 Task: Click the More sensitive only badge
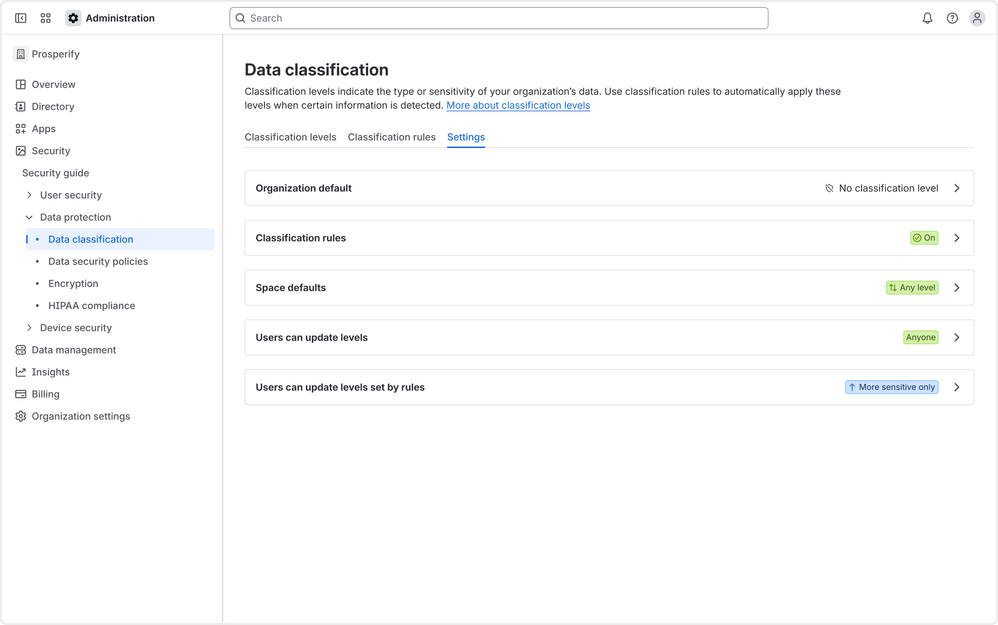pos(892,387)
